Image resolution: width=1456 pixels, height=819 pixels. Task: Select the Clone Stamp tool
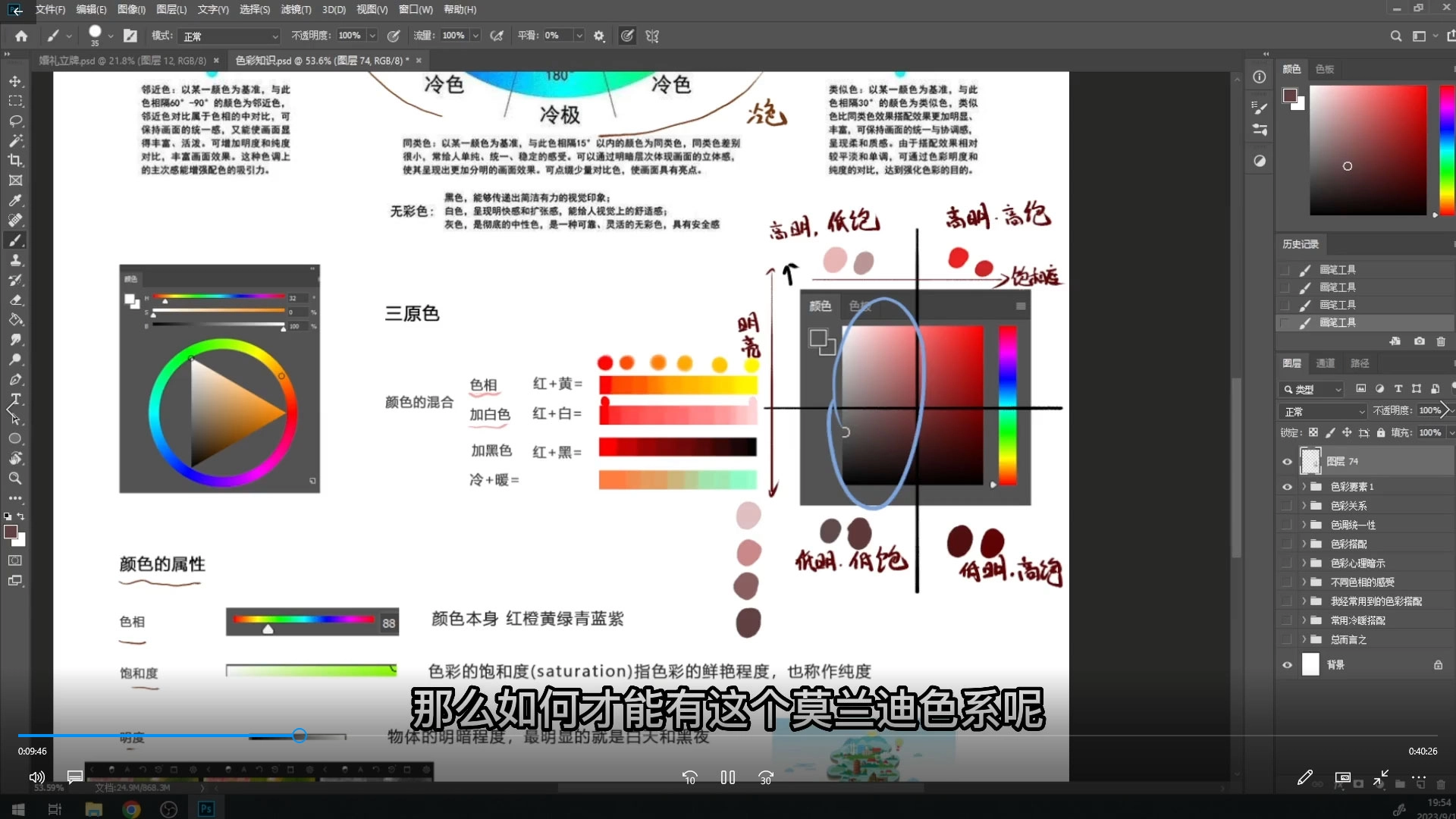pos(15,260)
